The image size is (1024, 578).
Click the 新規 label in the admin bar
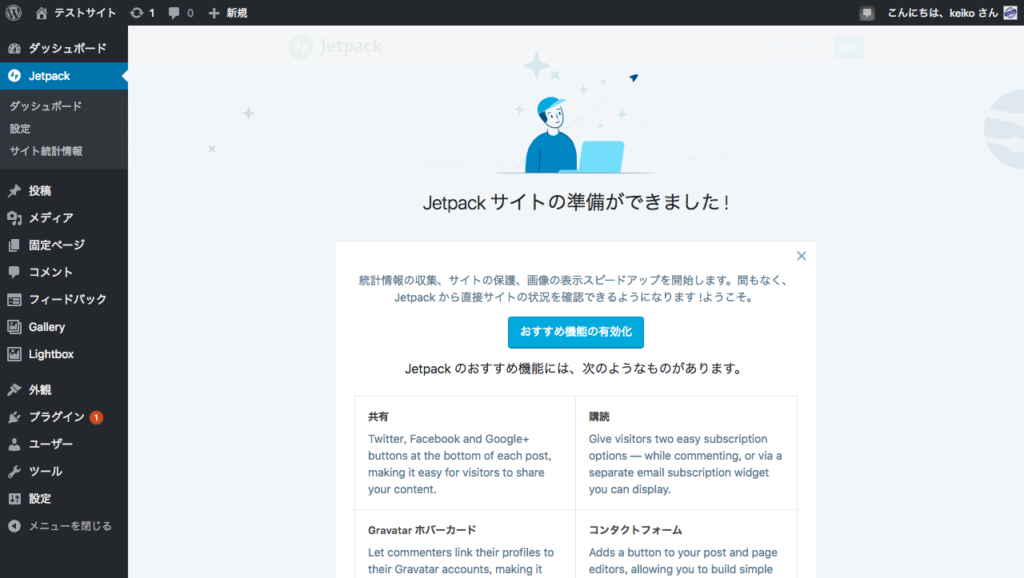pyautogui.click(x=237, y=12)
